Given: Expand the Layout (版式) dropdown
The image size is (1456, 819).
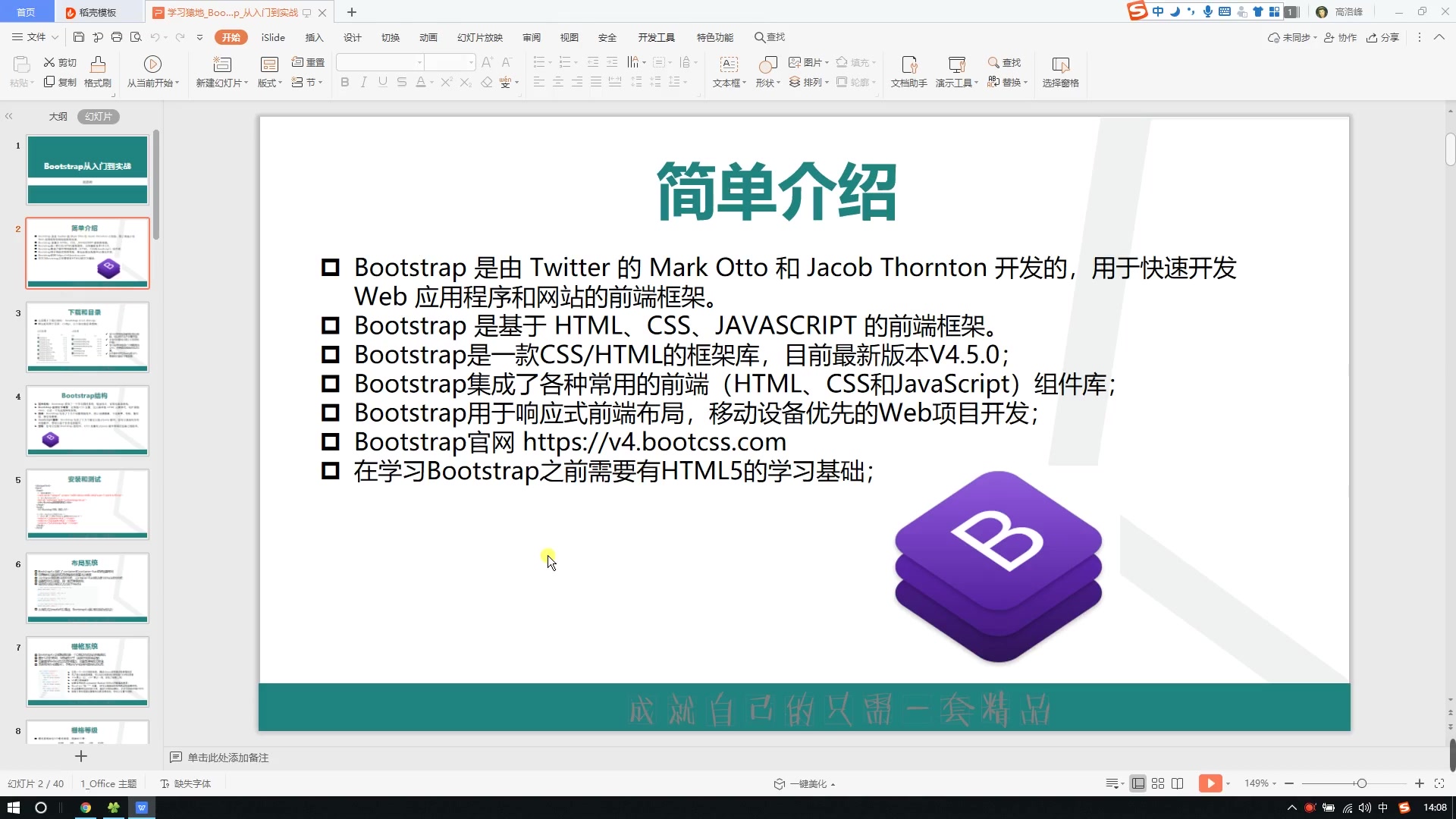Looking at the screenshot, I should pos(270,83).
